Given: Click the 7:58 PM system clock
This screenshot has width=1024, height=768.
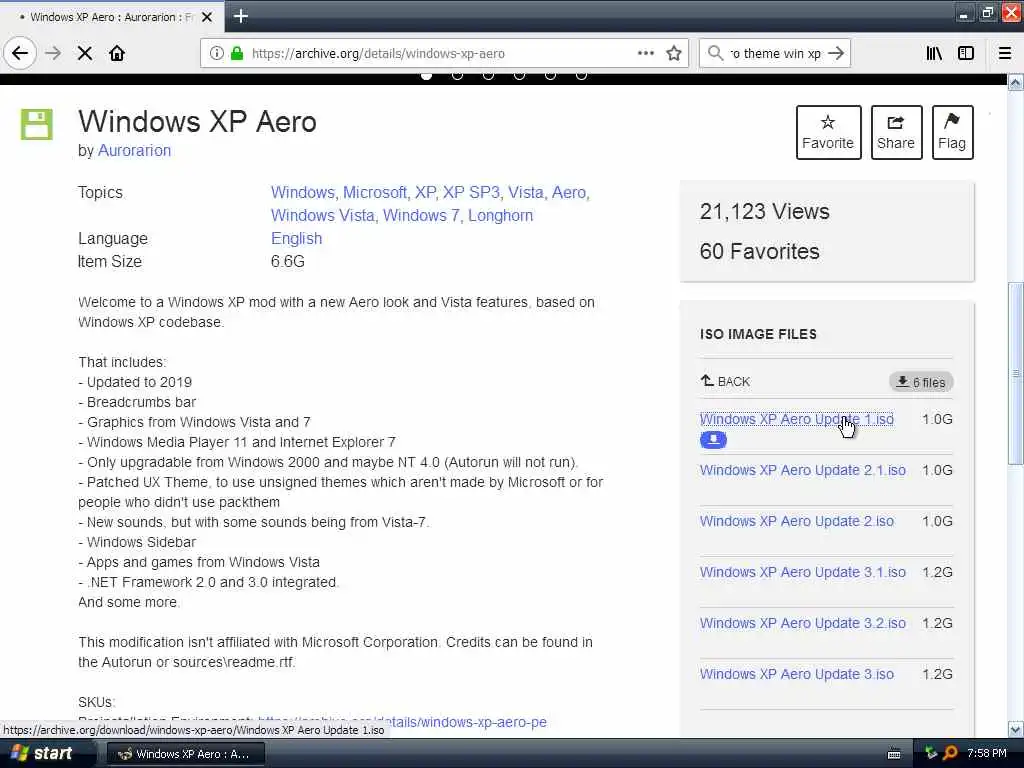Looking at the screenshot, I should pos(987,754).
